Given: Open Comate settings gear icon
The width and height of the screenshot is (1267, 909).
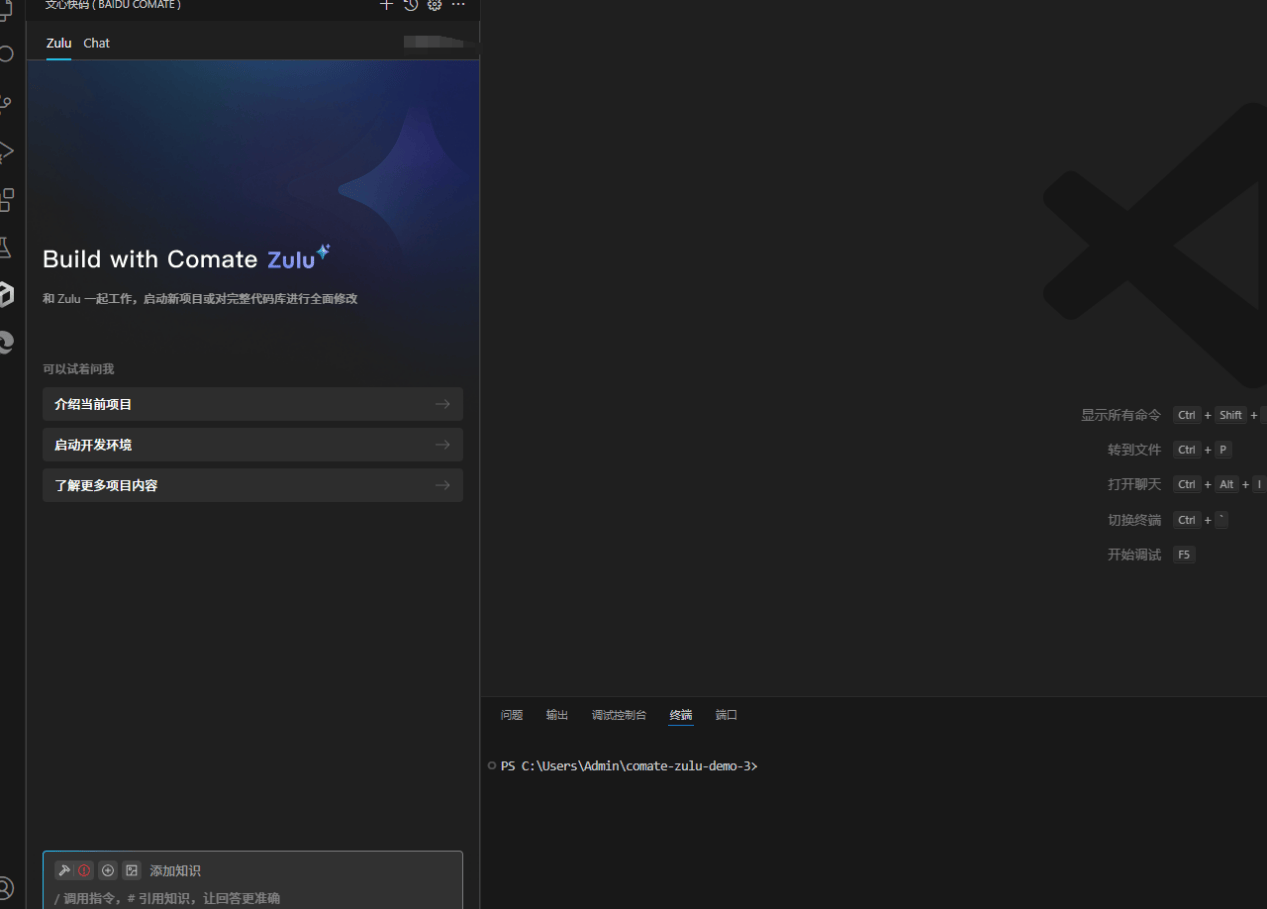Looking at the screenshot, I should (x=434, y=5).
